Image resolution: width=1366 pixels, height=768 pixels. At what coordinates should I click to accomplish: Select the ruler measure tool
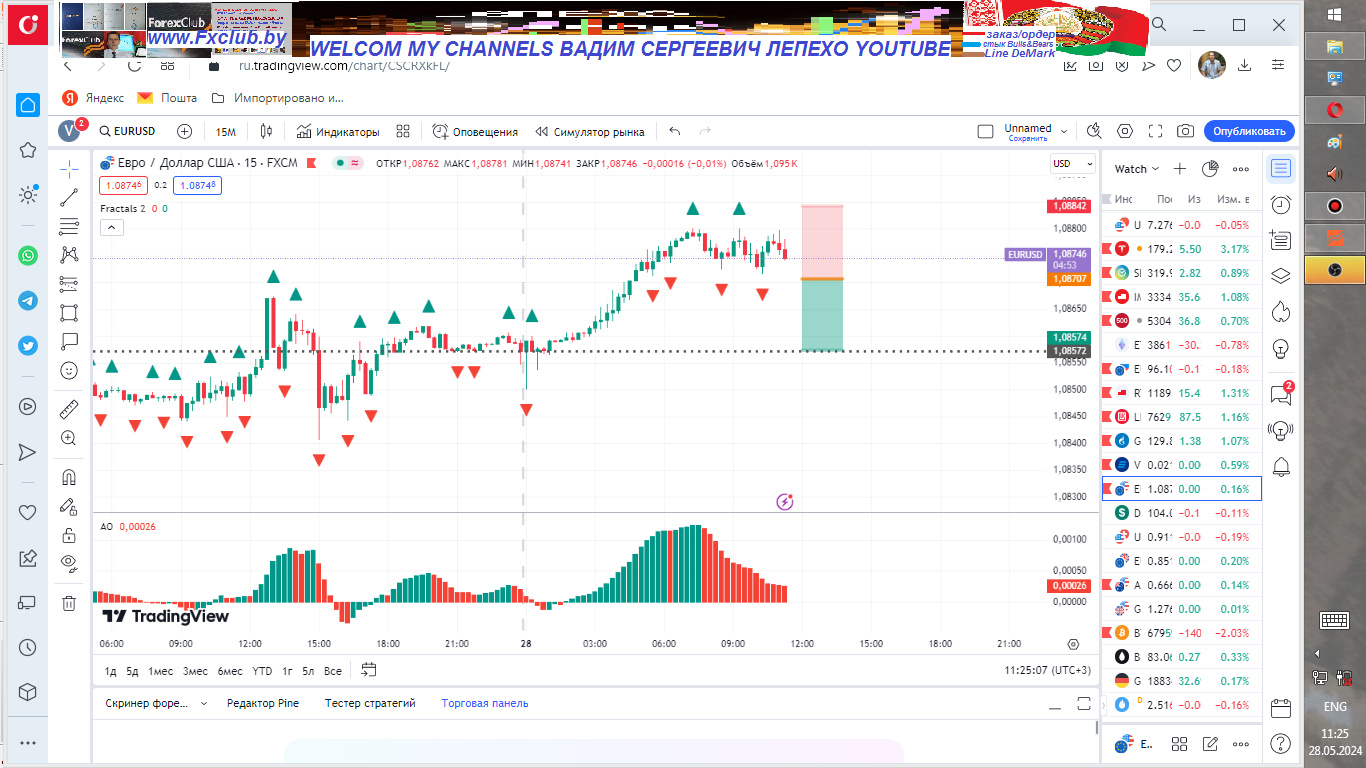click(x=69, y=409)
